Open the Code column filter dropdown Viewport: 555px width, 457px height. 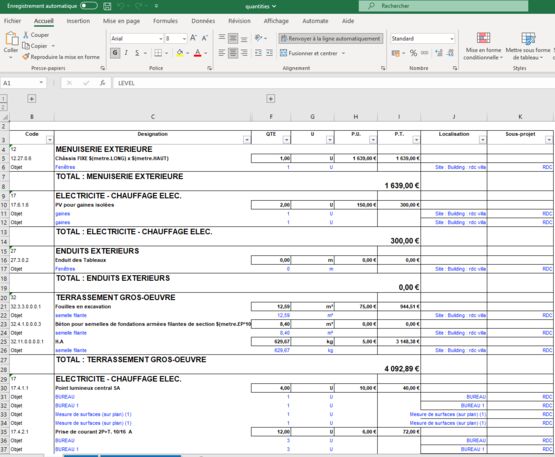50,140
